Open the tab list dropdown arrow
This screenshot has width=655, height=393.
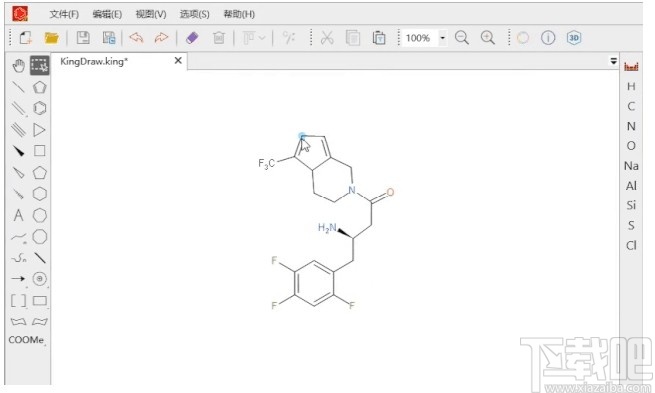(613, 61)
